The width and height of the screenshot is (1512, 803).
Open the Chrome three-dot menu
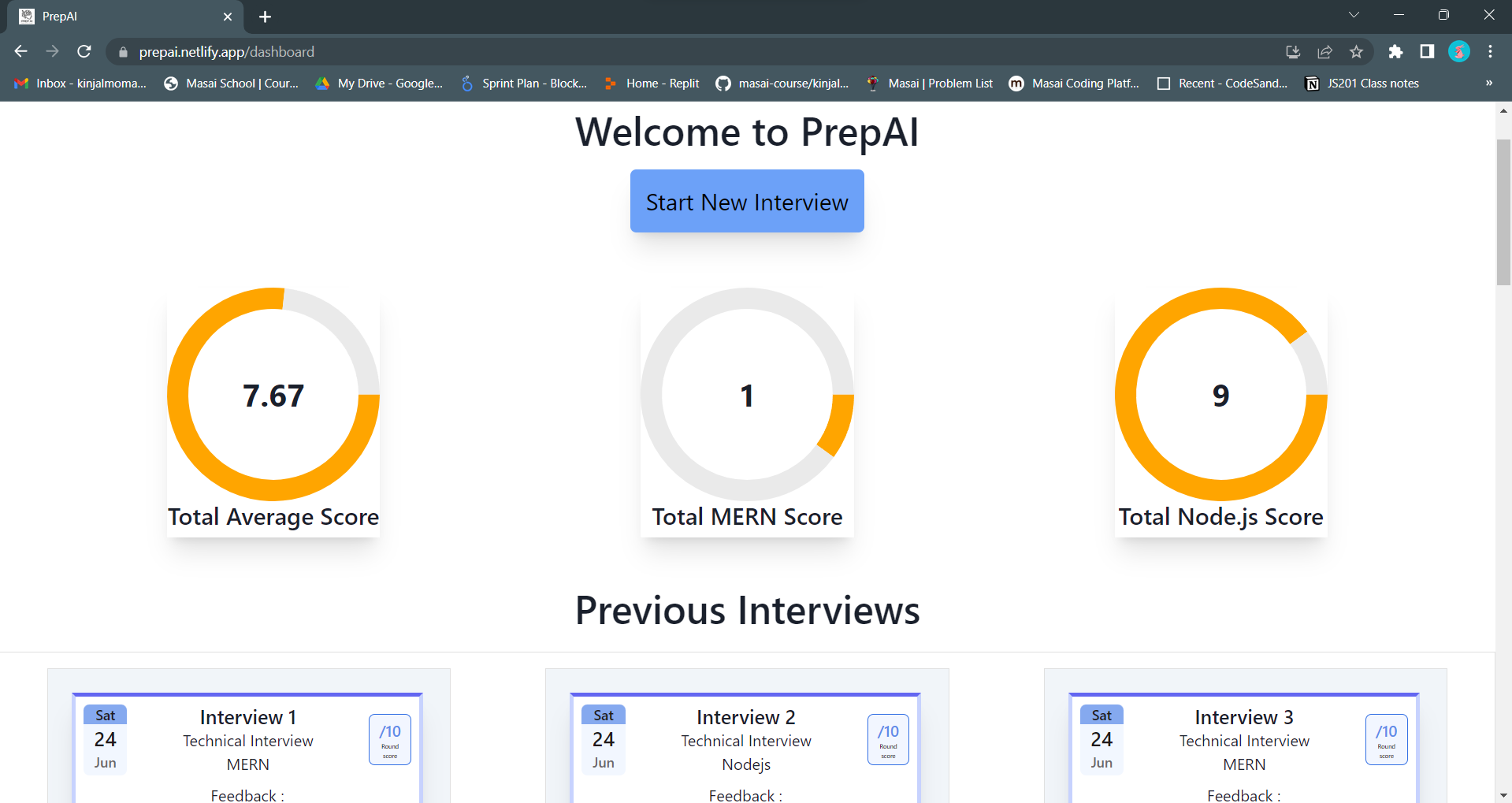1490,51
